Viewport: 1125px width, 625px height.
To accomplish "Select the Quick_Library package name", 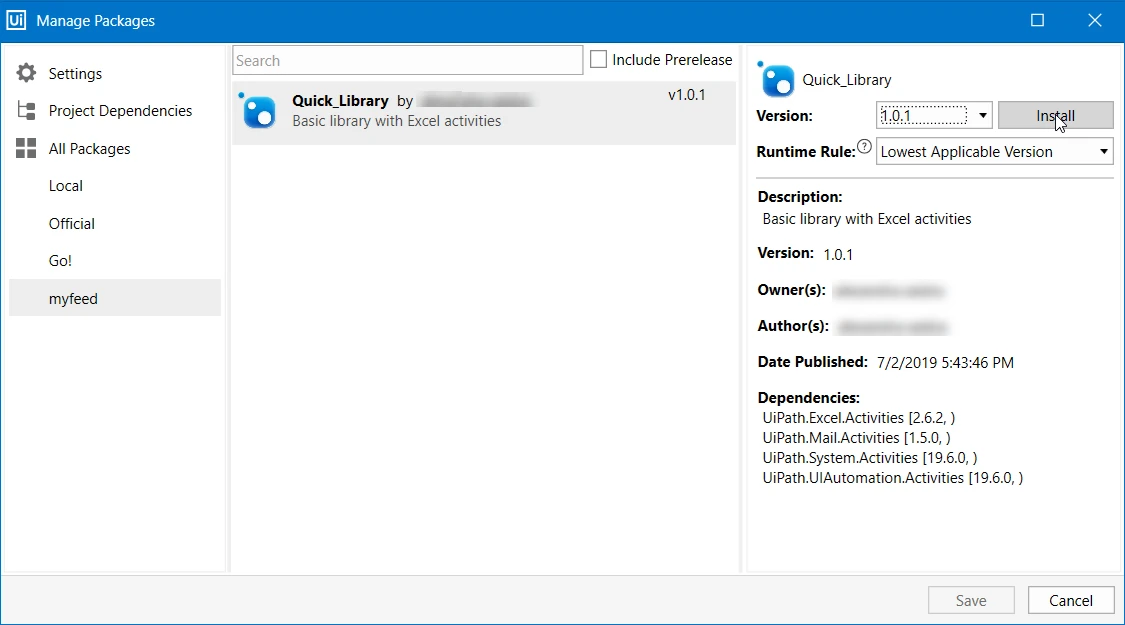I will coord(340,100).
